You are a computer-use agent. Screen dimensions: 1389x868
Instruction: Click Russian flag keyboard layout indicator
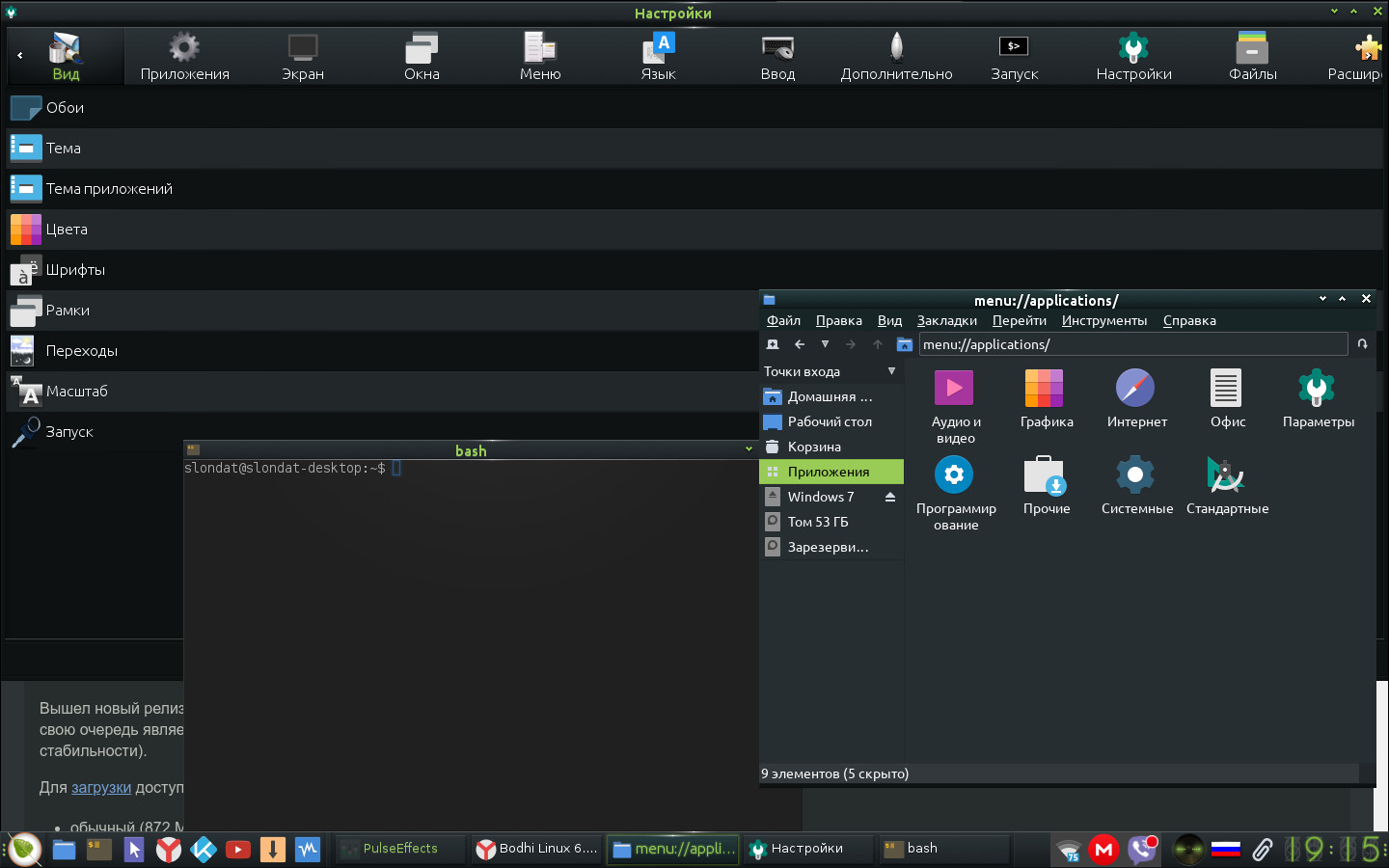click(x=1225, y=849)
